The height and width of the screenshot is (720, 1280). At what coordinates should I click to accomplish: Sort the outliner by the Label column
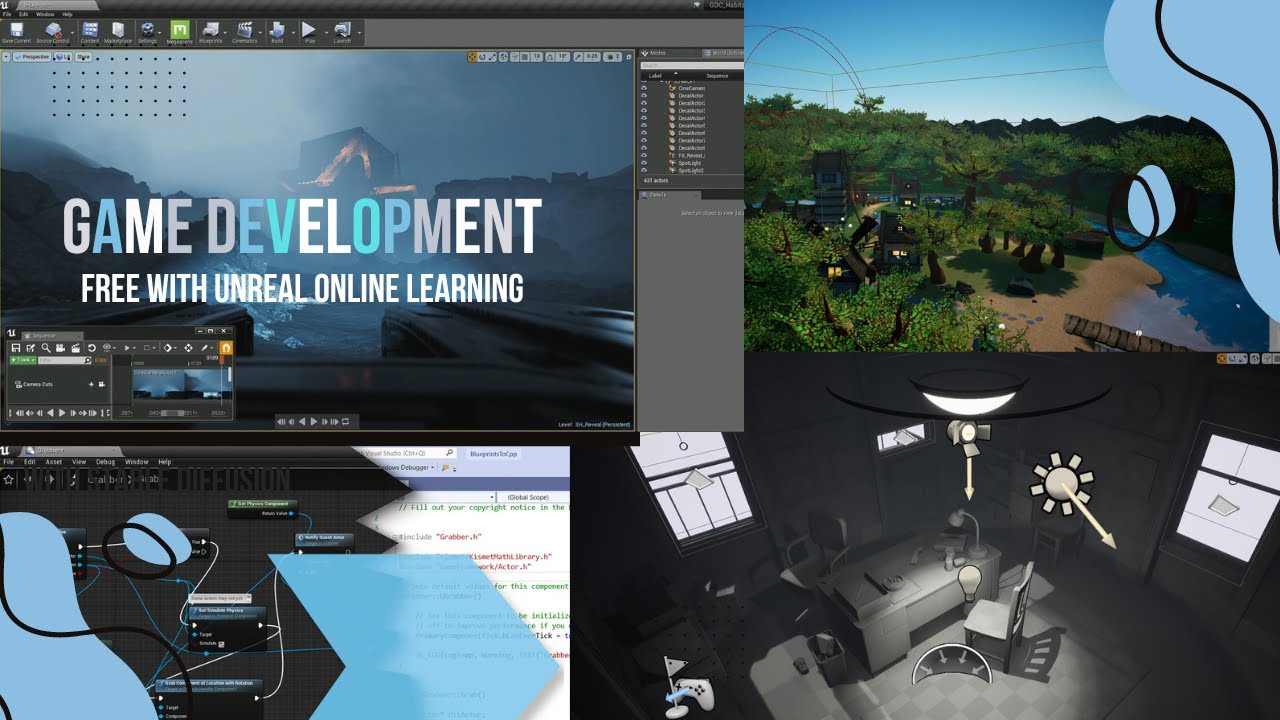coord(655,76)
